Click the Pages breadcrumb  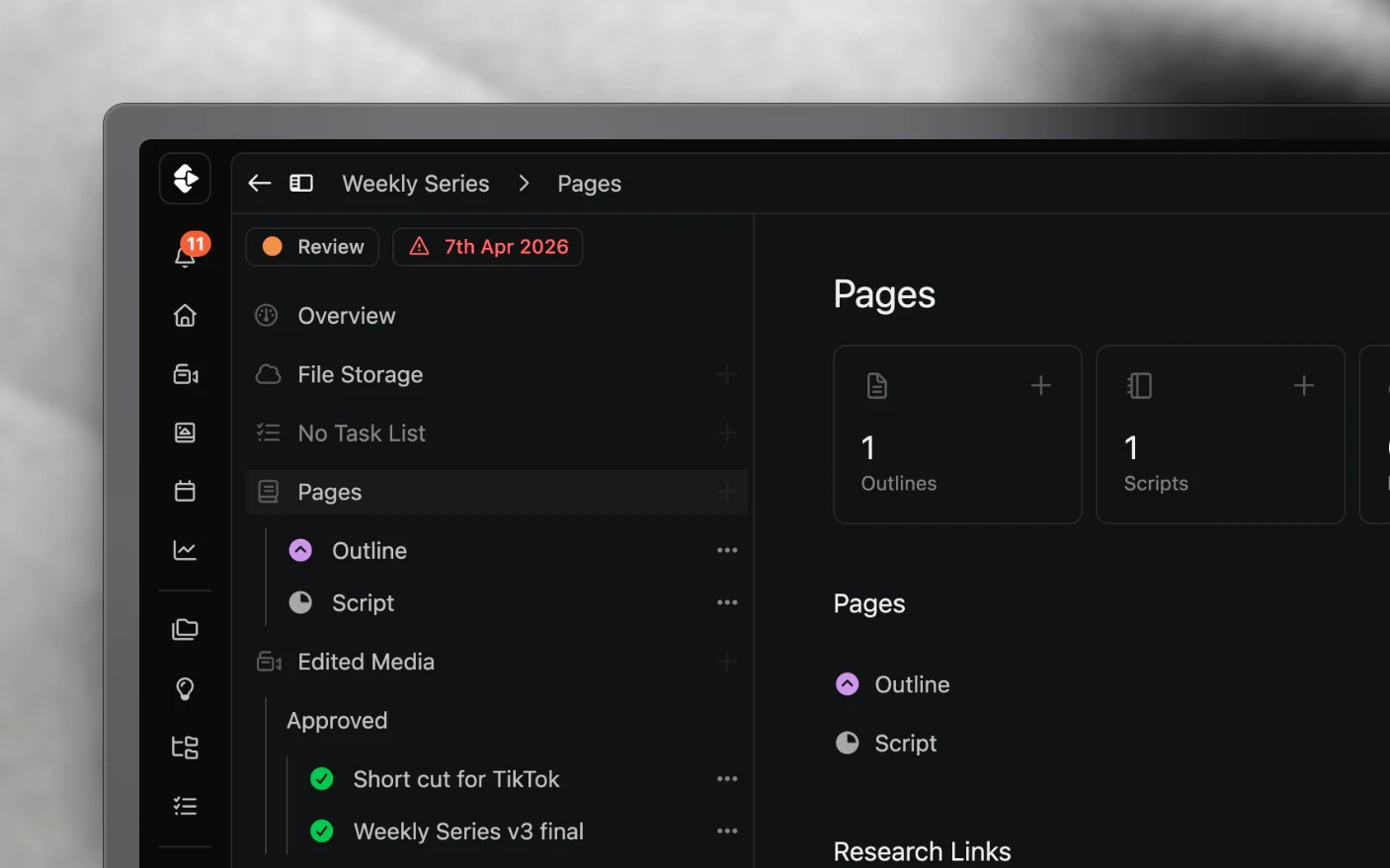click(590, 184)
